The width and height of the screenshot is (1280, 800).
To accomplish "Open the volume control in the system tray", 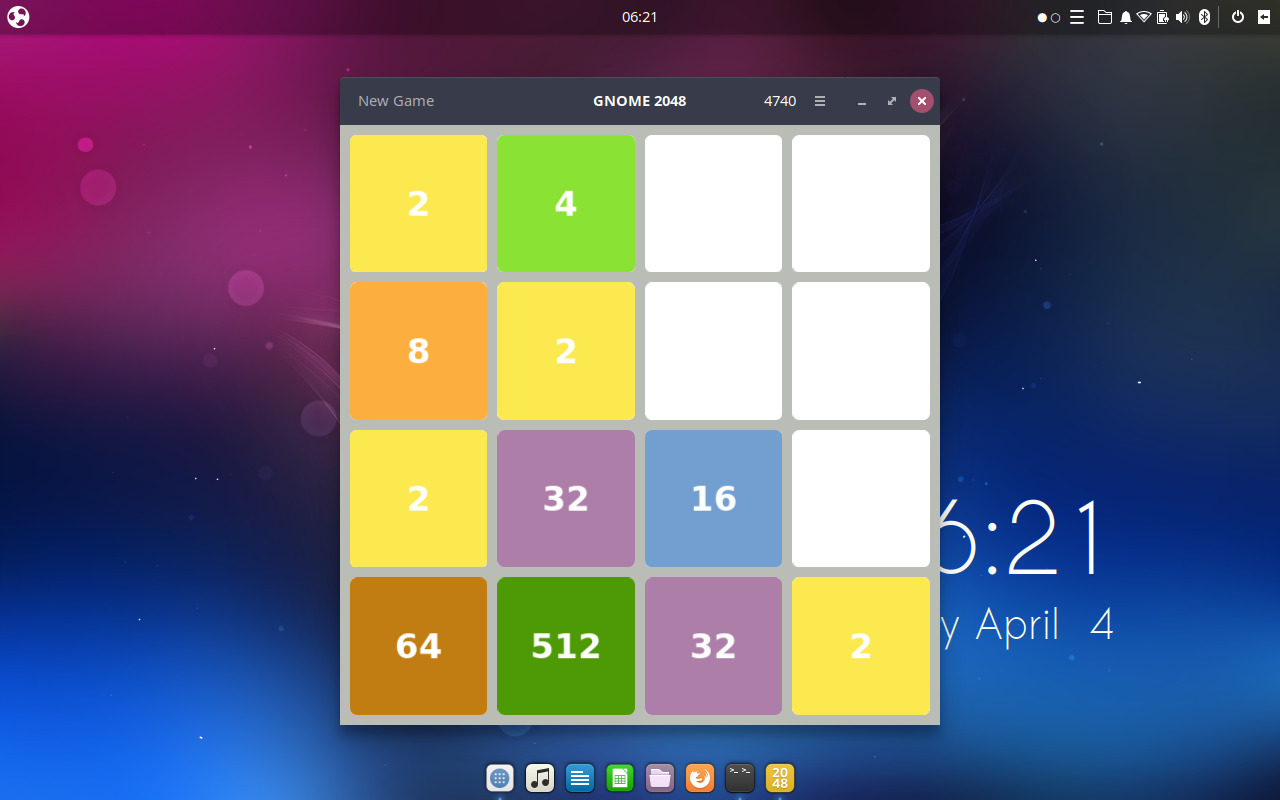I will point(1183,17).
